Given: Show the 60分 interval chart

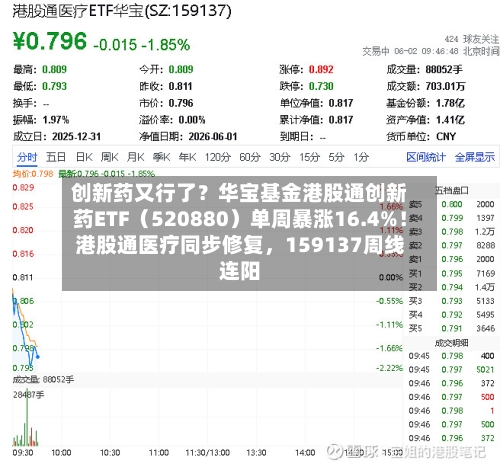Looking at the screenshot, I should pos(250,157).
